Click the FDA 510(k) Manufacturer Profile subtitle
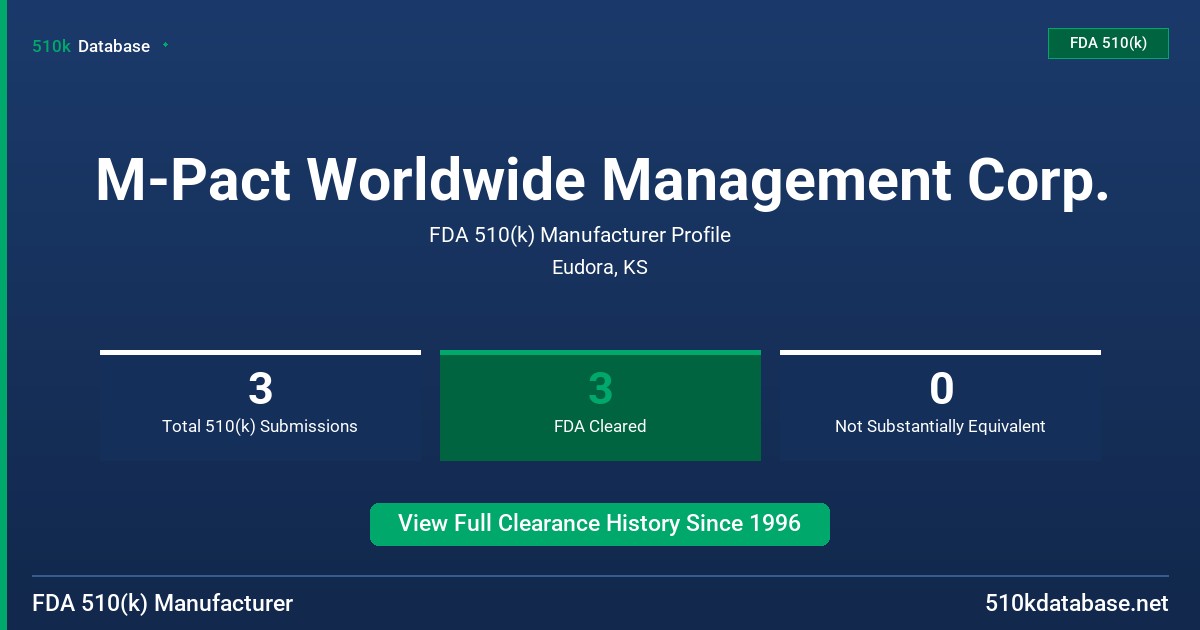Image resolution: width=1200 pixels, height=630 pixels. (580, 235)
